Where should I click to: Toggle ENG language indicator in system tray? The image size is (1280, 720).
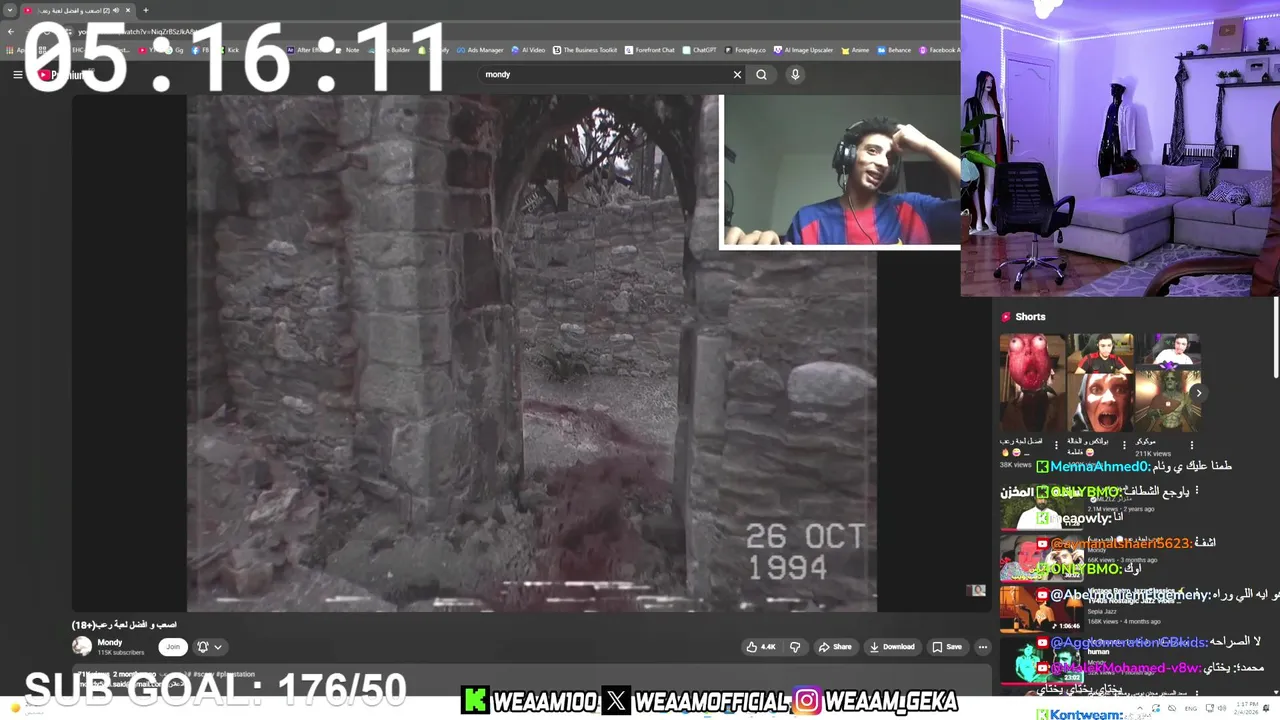click(1191, 708)
